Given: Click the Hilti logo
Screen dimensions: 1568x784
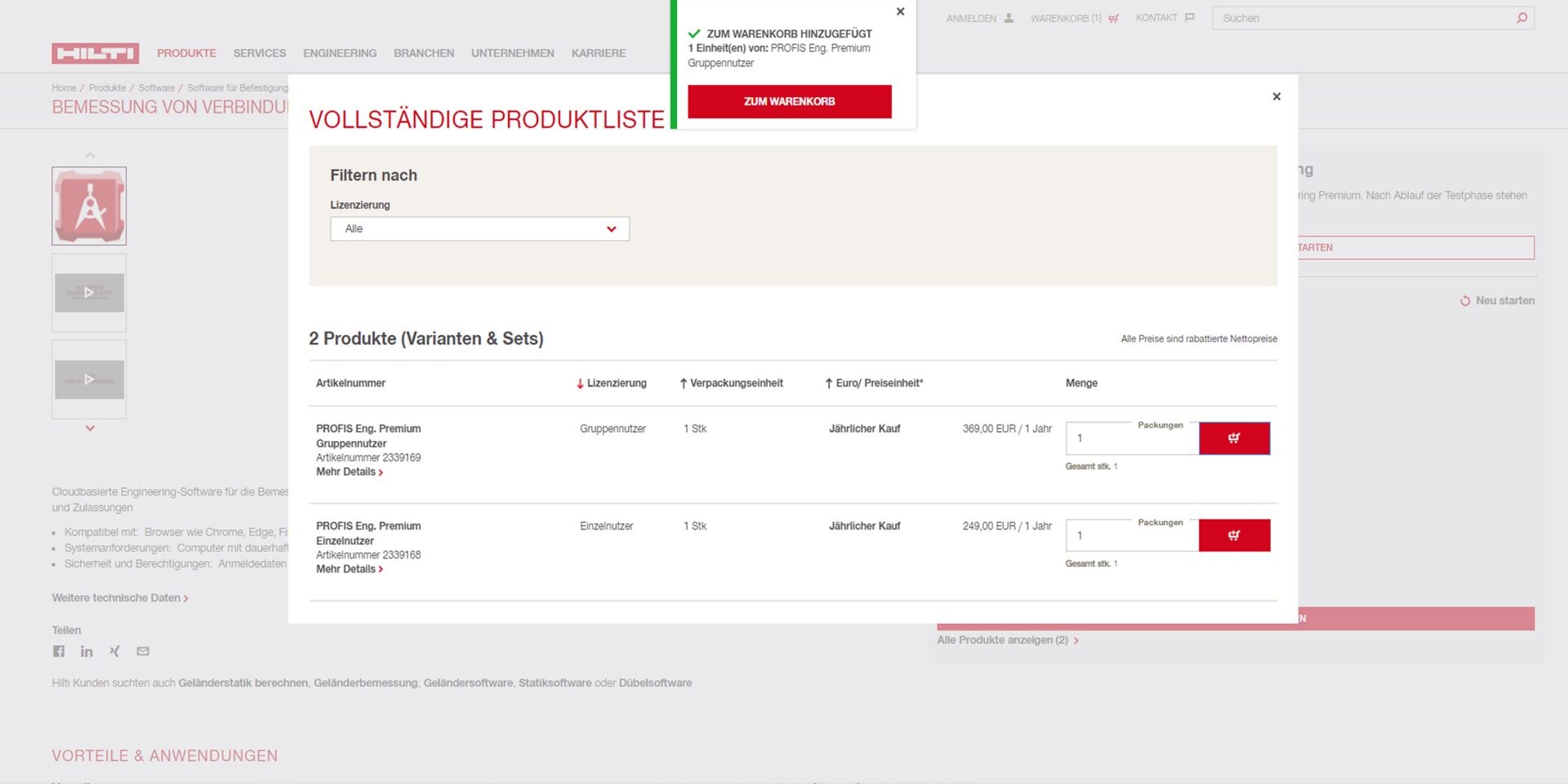Looking at the screenshot, I should [95, 53].
